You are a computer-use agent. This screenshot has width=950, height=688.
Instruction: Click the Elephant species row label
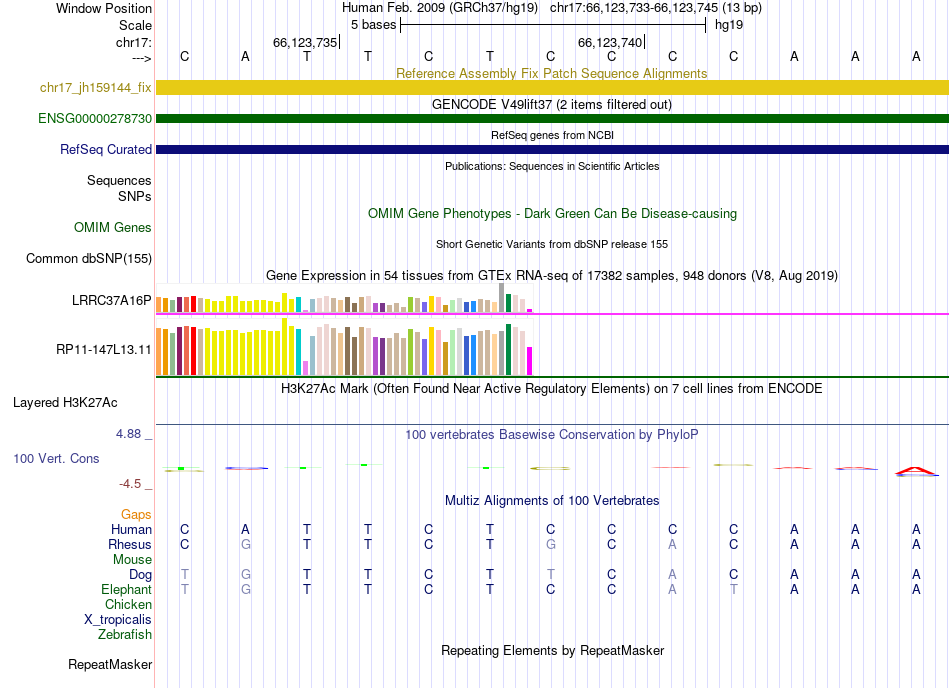pos(126,589)
